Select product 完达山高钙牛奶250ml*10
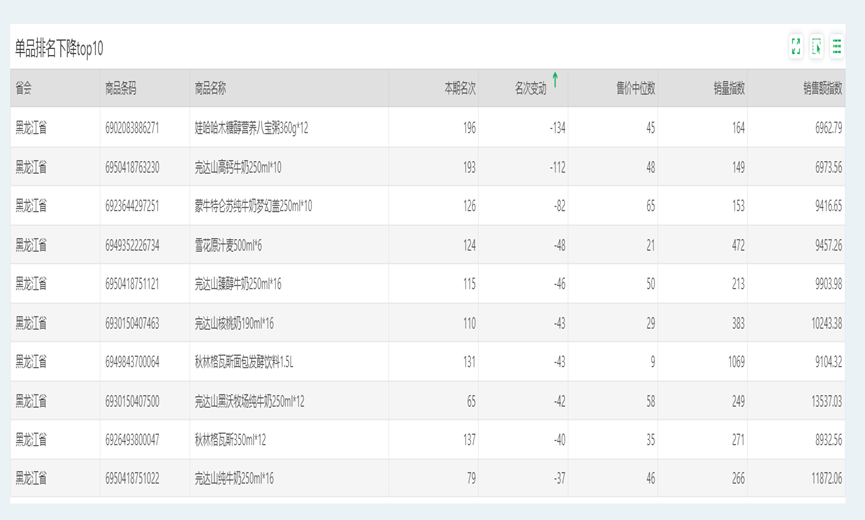Screen dimensions: 865x520 pos(238,167)
